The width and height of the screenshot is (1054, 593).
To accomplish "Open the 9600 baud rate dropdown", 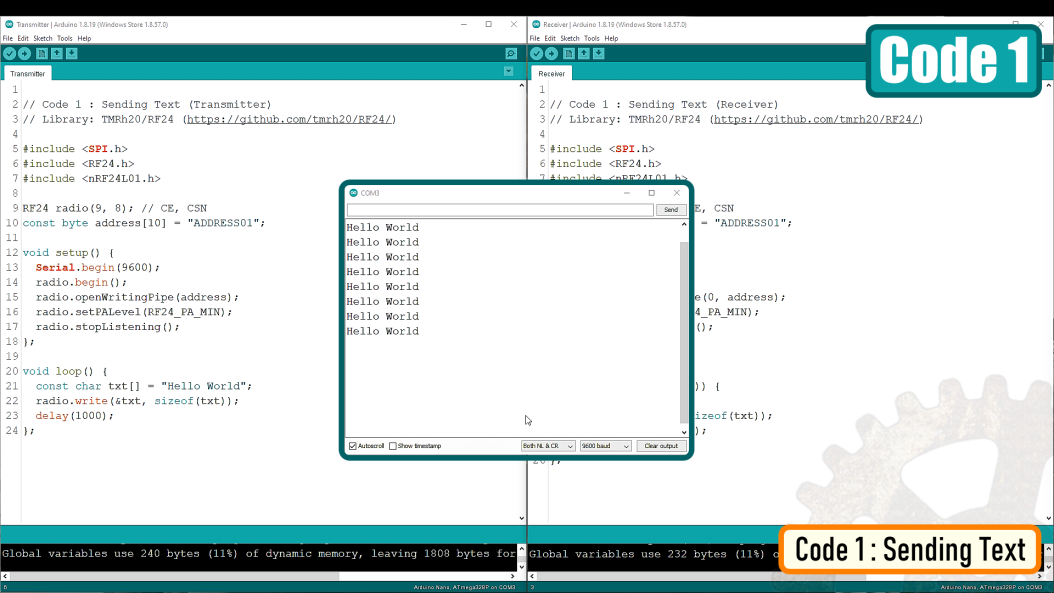I will click(x=604, y=446).
